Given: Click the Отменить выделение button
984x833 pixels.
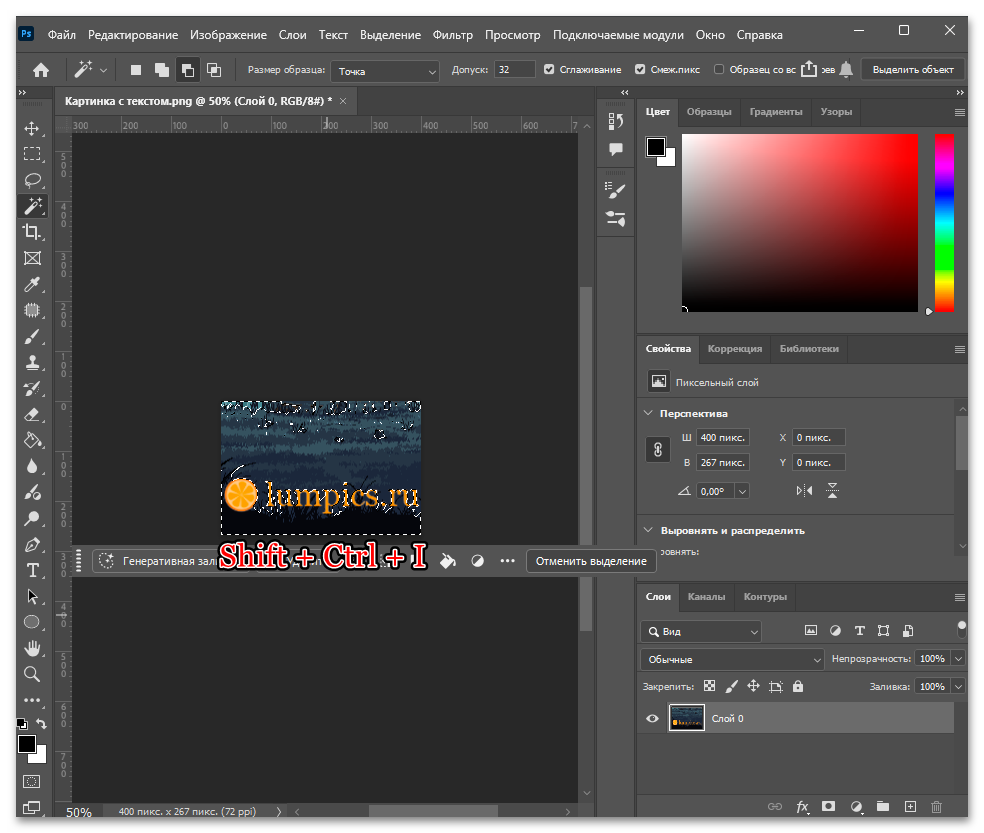Looking at the screenshot, I should tap(591, 561).
